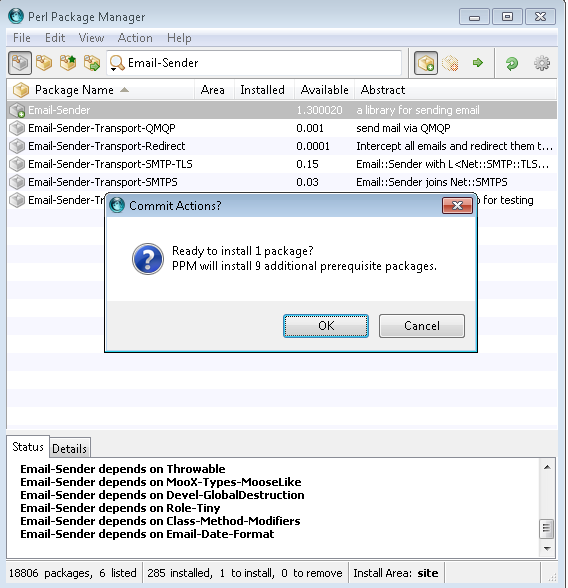Switch to the Details tab

pos(70,448)
